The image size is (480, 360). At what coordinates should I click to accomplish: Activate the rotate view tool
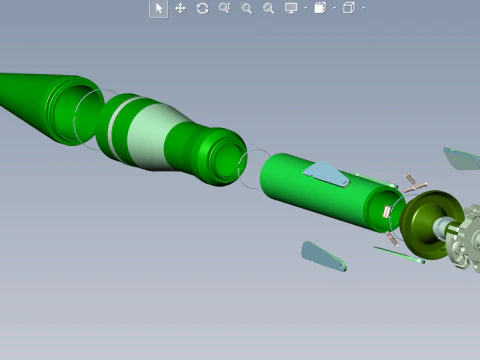(x=202, y=8)
